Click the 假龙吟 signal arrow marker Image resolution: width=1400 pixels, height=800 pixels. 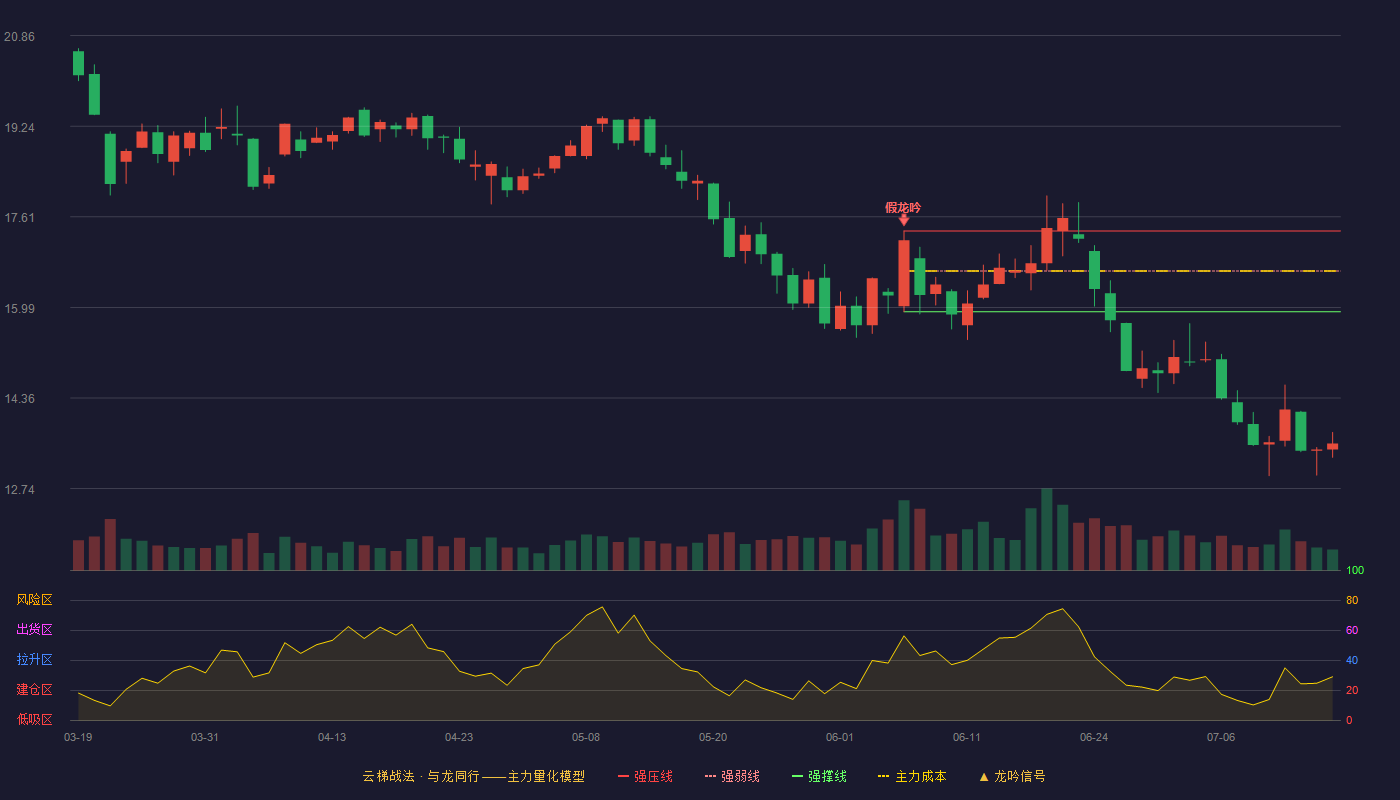pos(904,221)
